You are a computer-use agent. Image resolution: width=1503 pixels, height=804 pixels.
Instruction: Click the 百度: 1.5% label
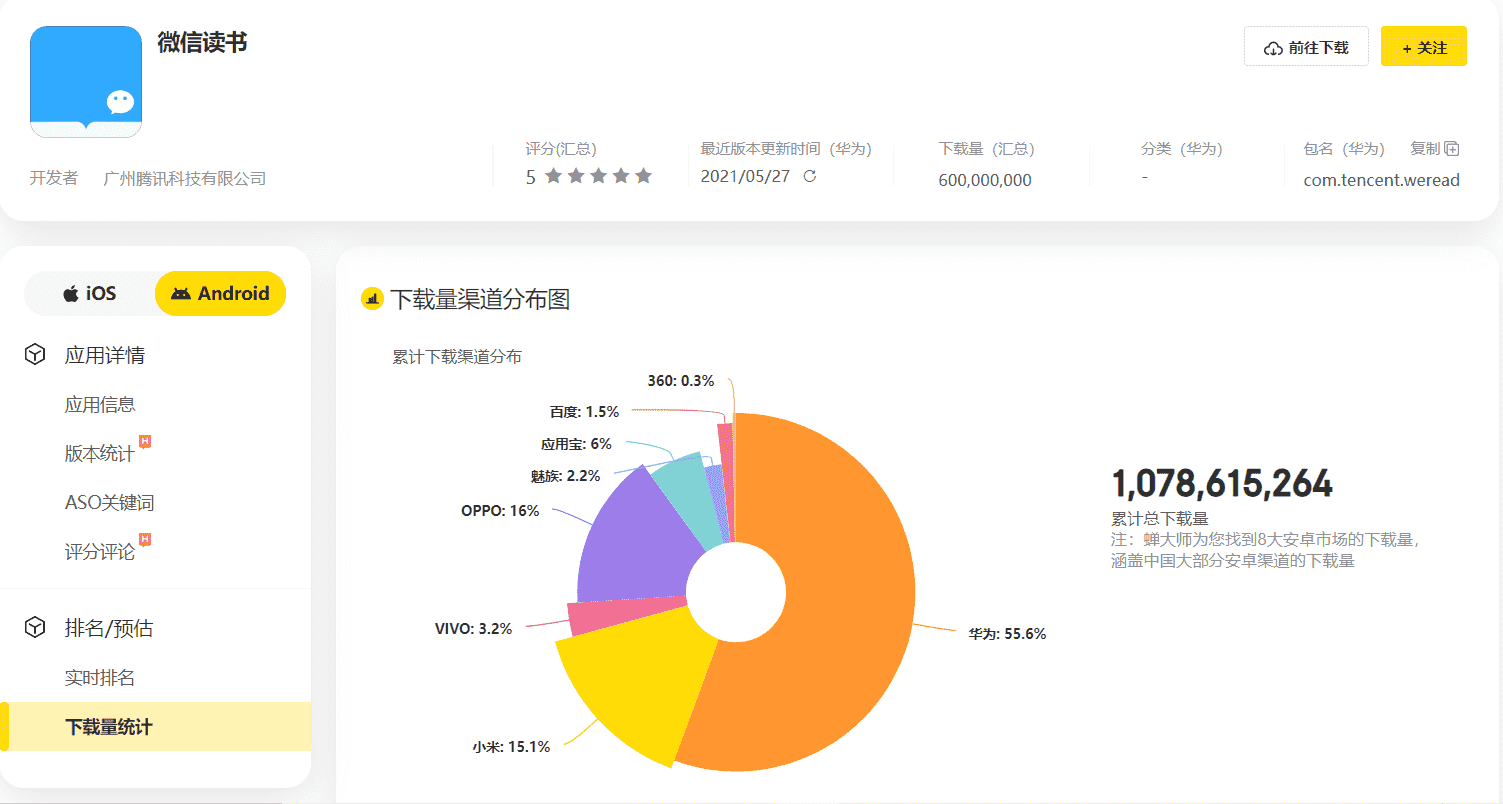(x=584, y=412)
